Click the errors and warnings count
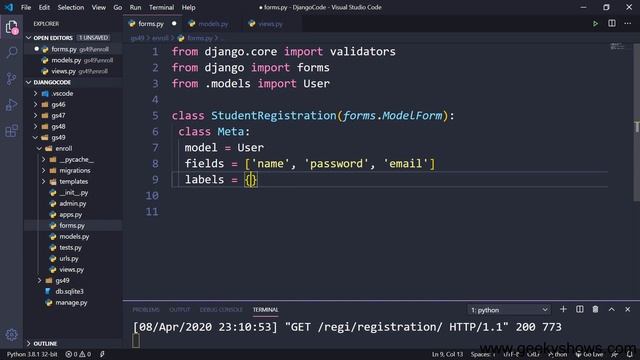The width and height of the screenshot is (640, 360). click(78, 354)
